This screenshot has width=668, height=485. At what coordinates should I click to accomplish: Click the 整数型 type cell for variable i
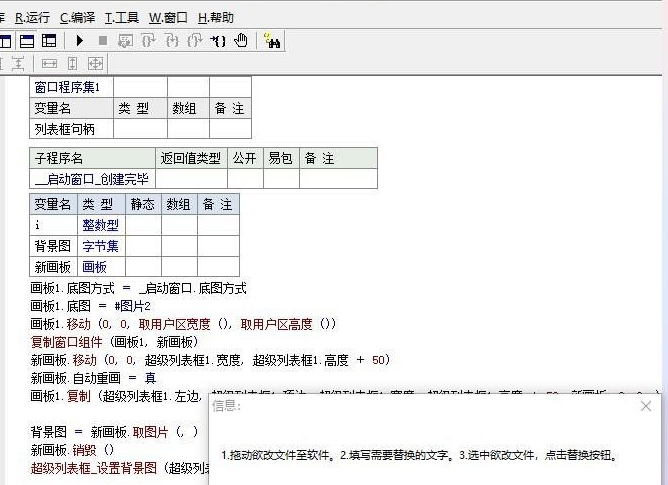tap(101, 225)
